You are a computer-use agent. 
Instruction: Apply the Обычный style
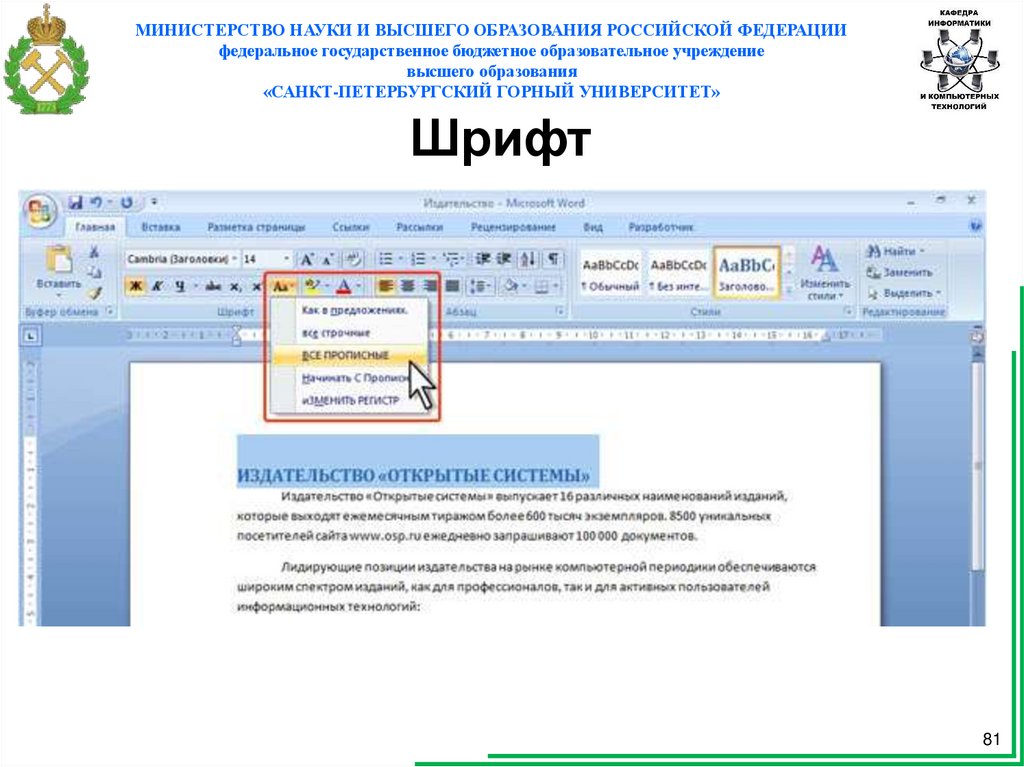coord(611,273)
